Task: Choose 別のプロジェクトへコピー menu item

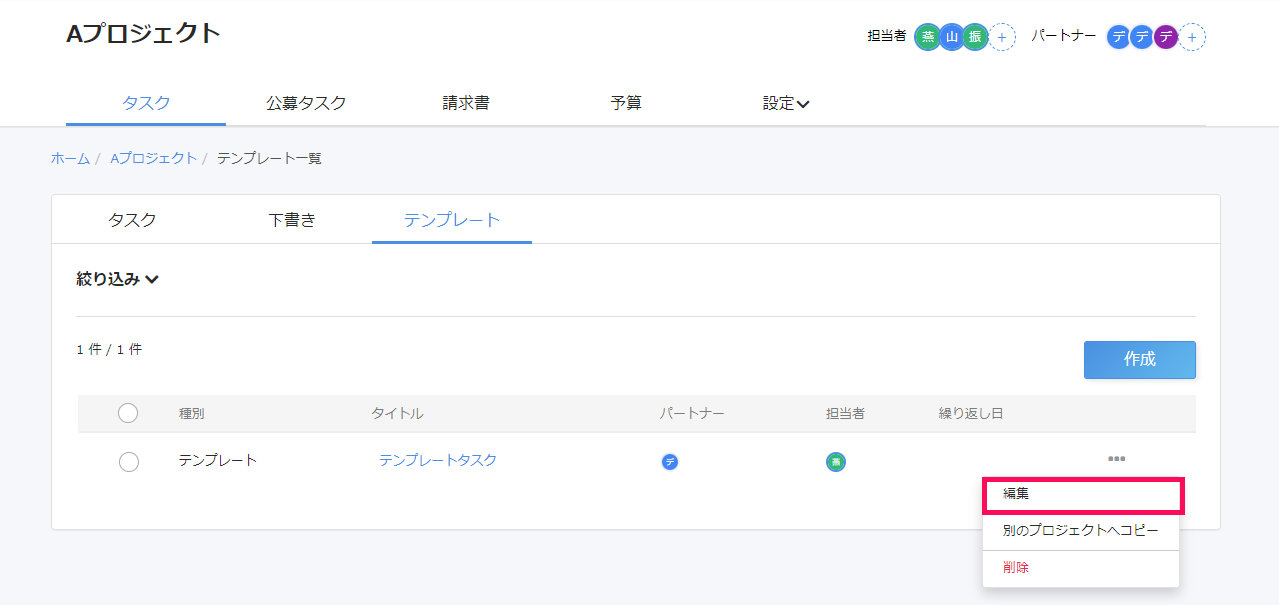Action: click(1081, 530)
